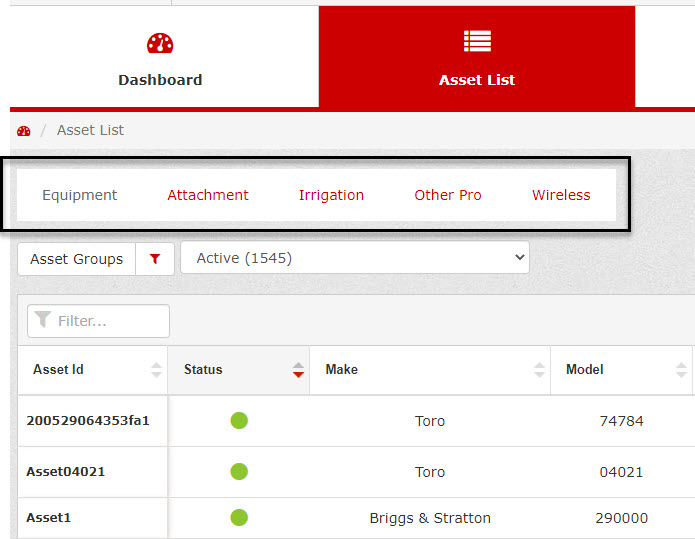Screen dimensions: 695x539
Task: Go to the Wireless tab
Action: pos(561,195)
